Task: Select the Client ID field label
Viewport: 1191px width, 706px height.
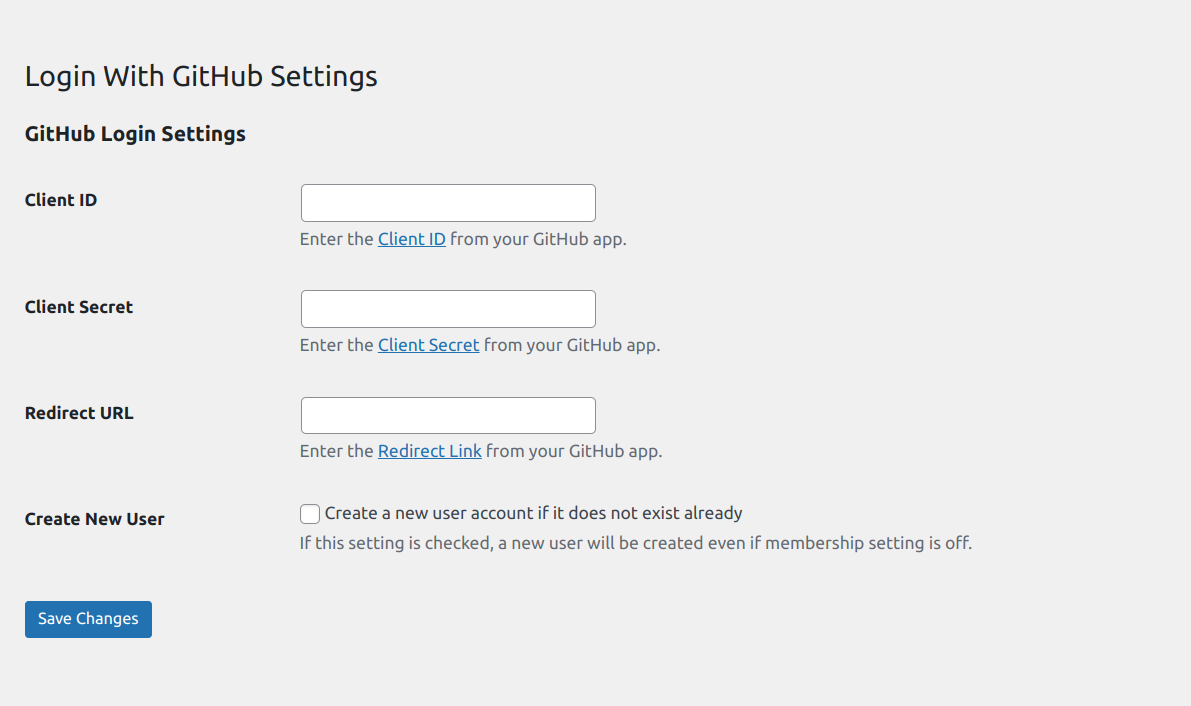Action: pos(61,200)
